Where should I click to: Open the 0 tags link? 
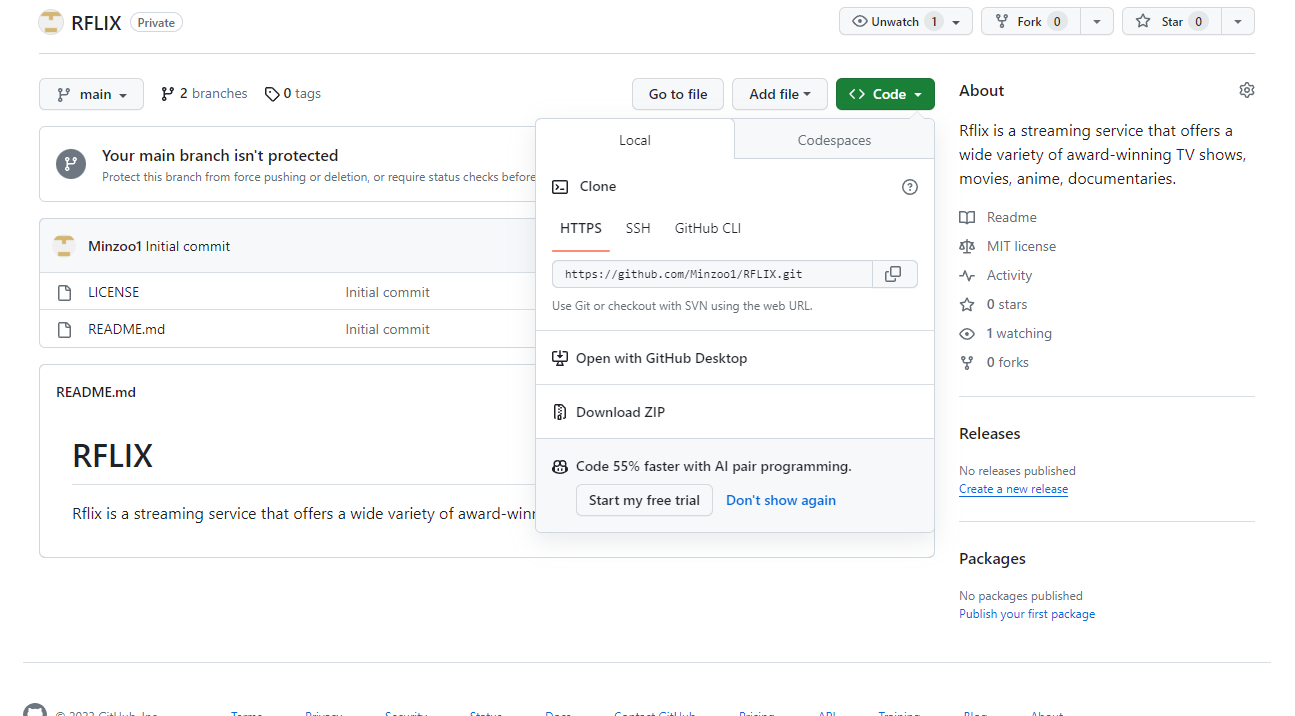293,94
